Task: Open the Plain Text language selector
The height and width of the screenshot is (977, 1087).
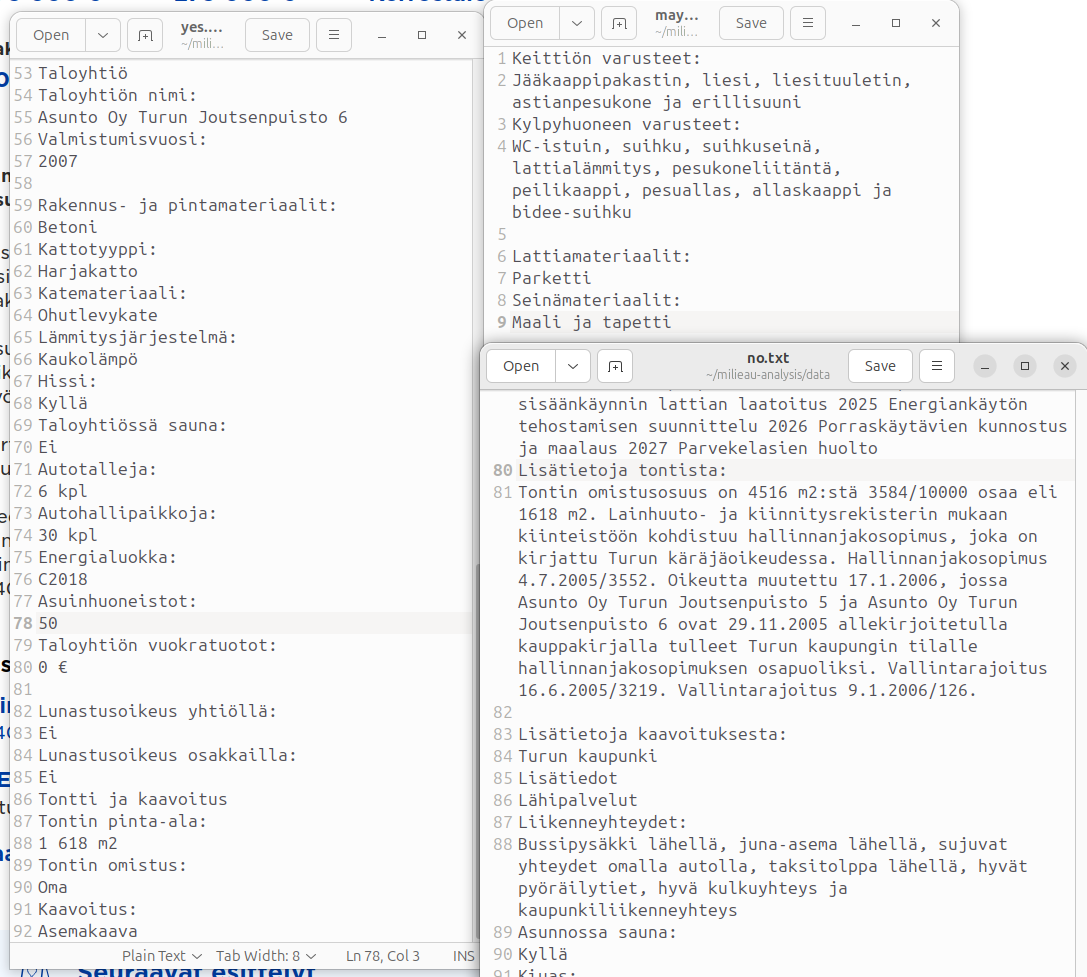Action: click(x=162, y=956)
